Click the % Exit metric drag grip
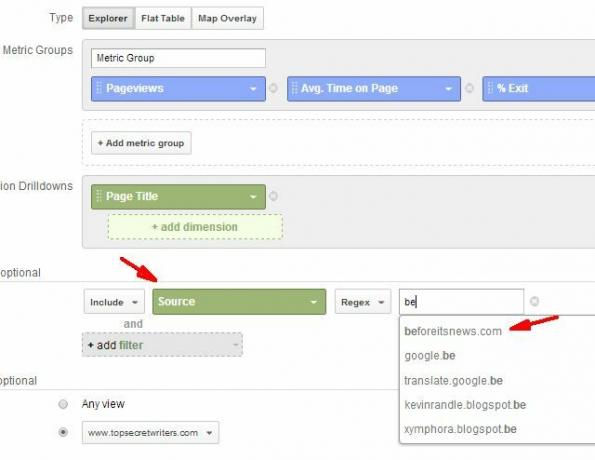 pyautogui.click(x=490, y=88)
